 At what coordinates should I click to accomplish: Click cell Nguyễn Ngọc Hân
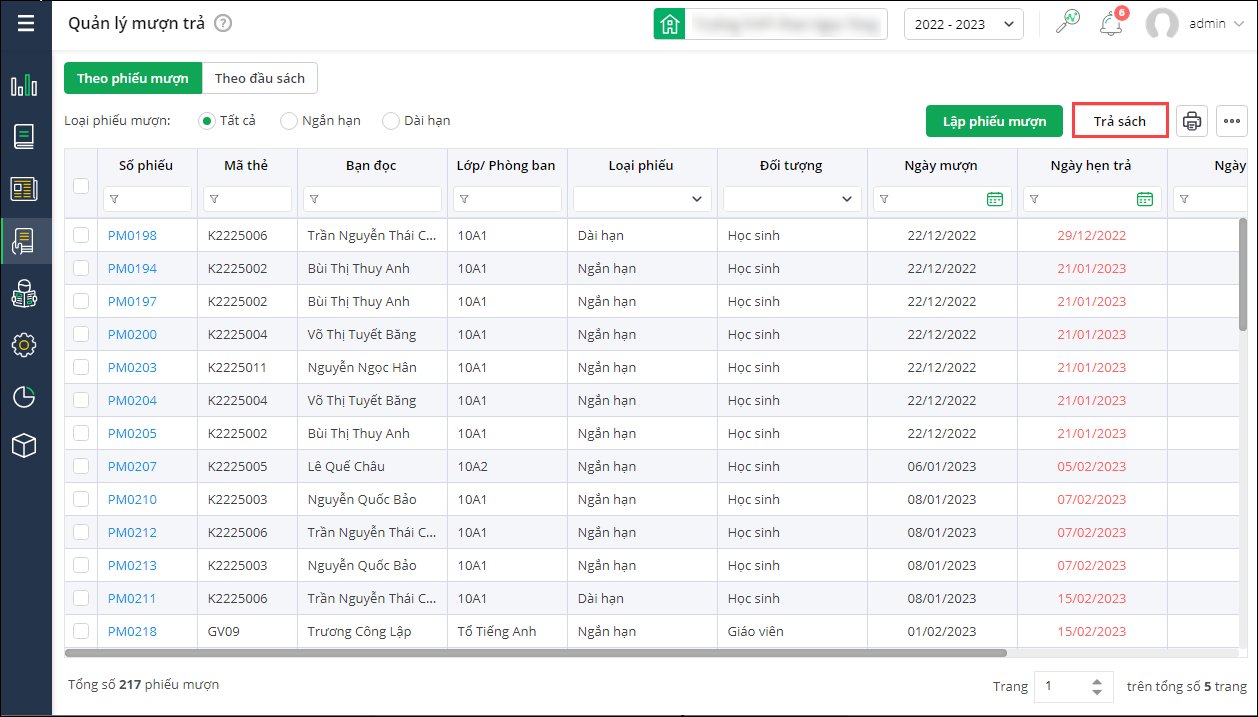[362, 367]
